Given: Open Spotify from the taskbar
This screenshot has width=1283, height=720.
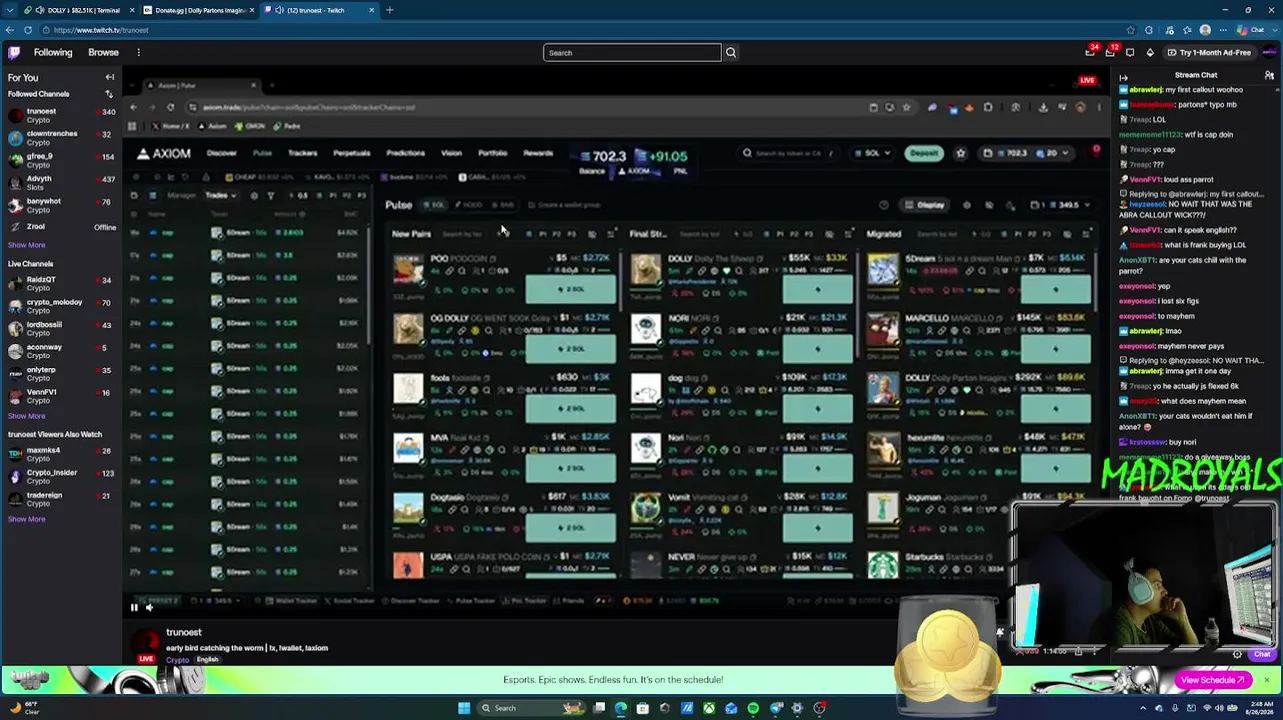Looking at the screenshot, I should (x=753, y=708).
